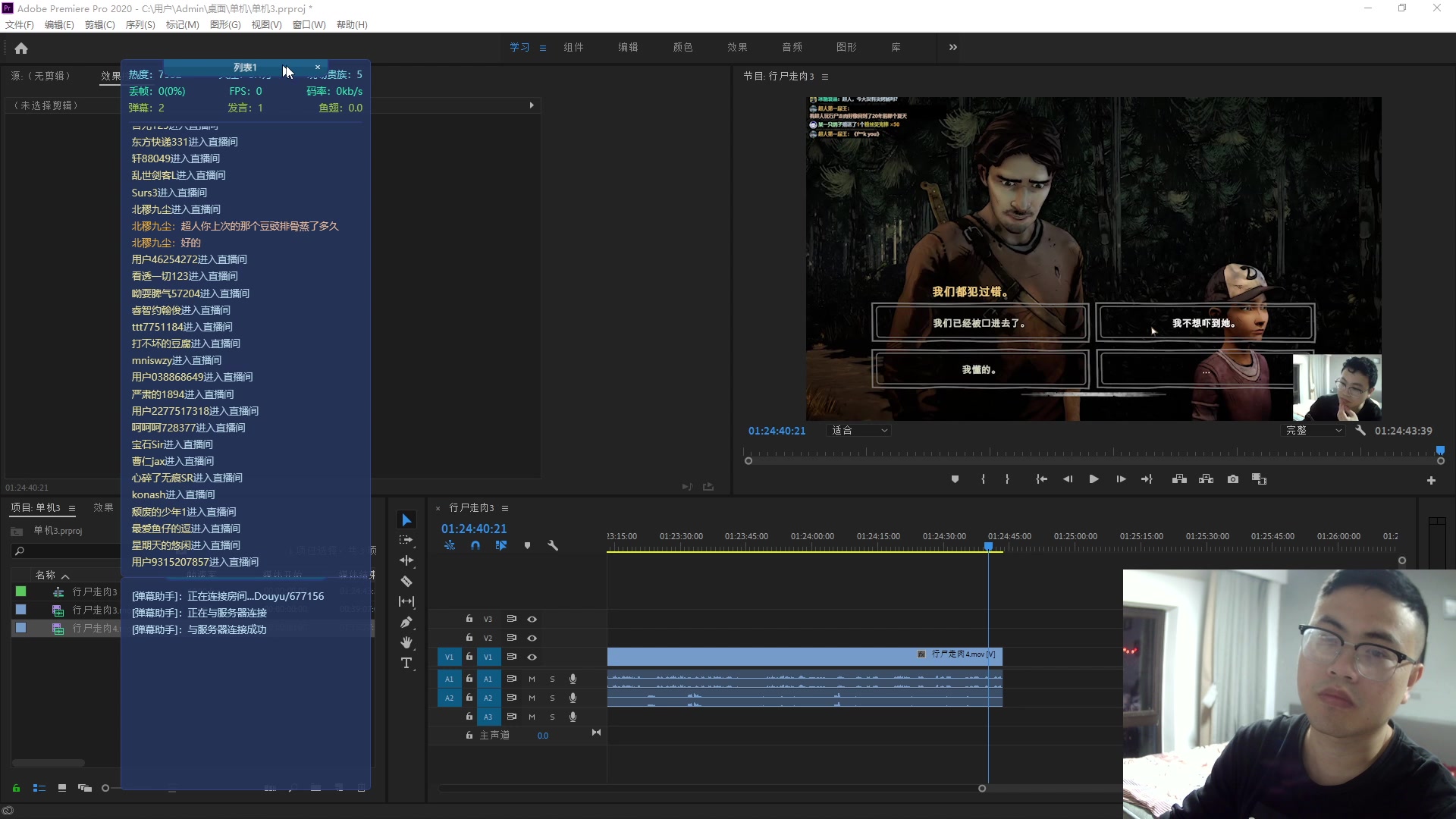
Task: Close the 列表1 danmaku window
Action: point(318,67)
